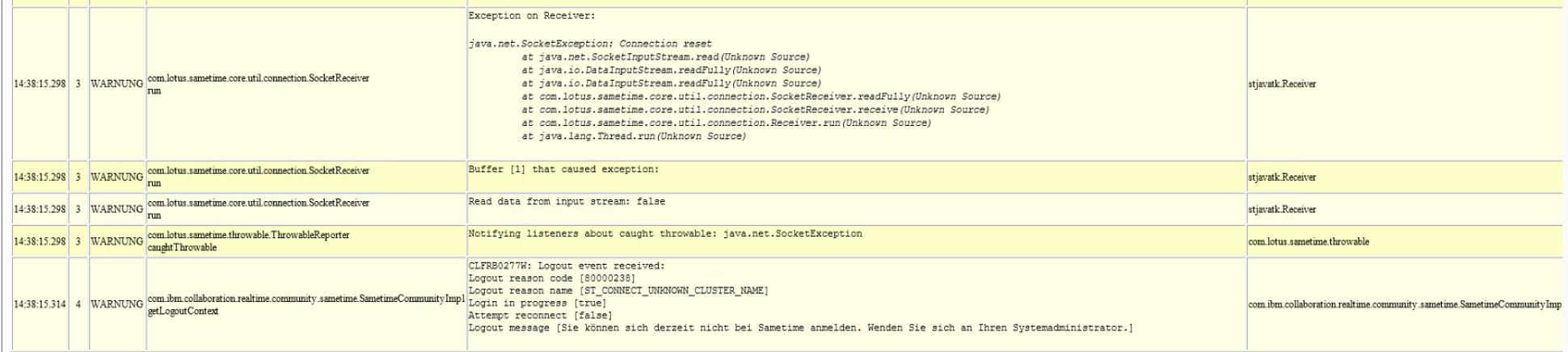This screenshot has height=352, width=1568.
Task: Click 'SametimeCommunityImpl getLogoutContext' source cell
Action: [306, 305]
